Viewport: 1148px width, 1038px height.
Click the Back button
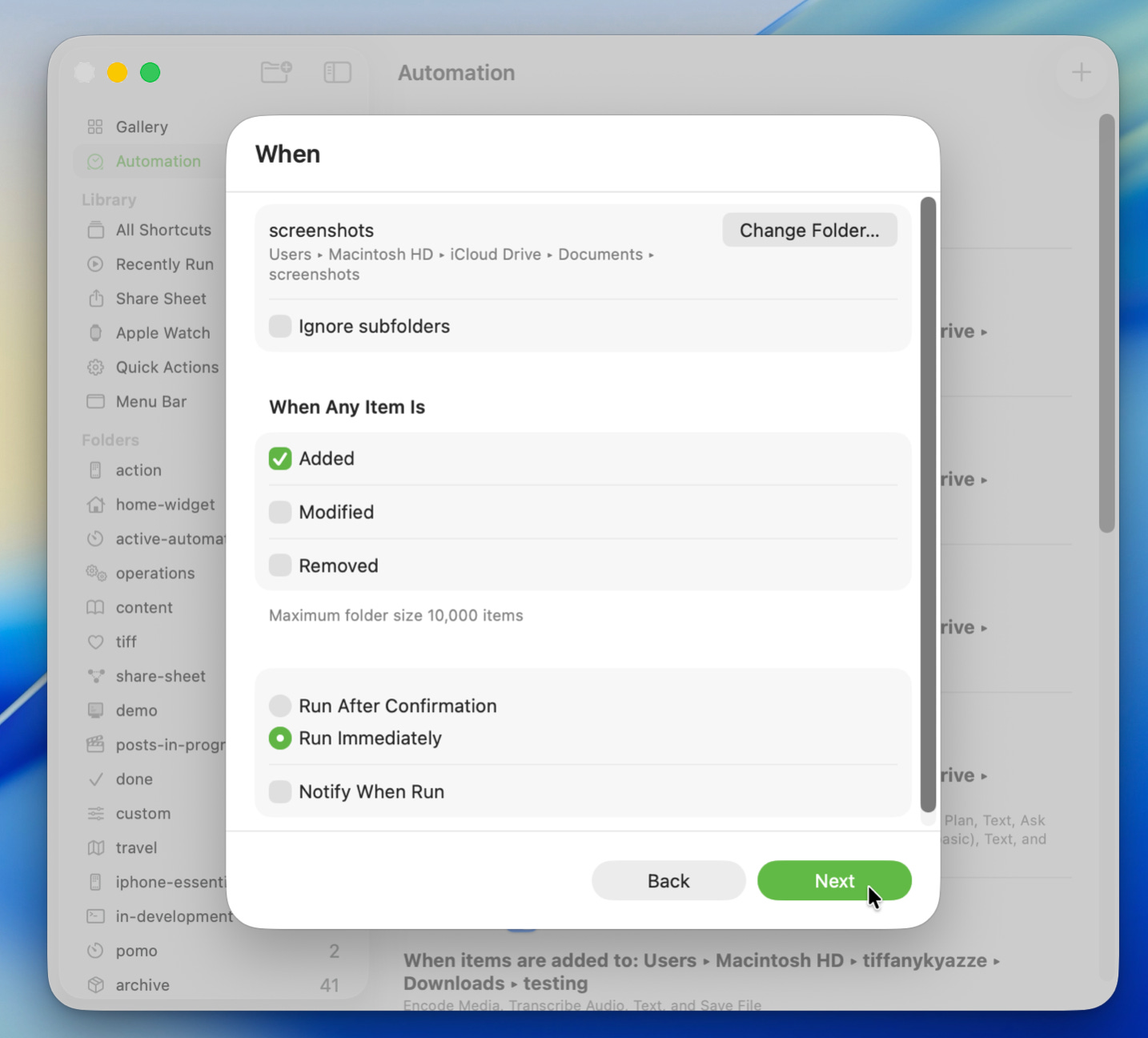tap(668, 880)
